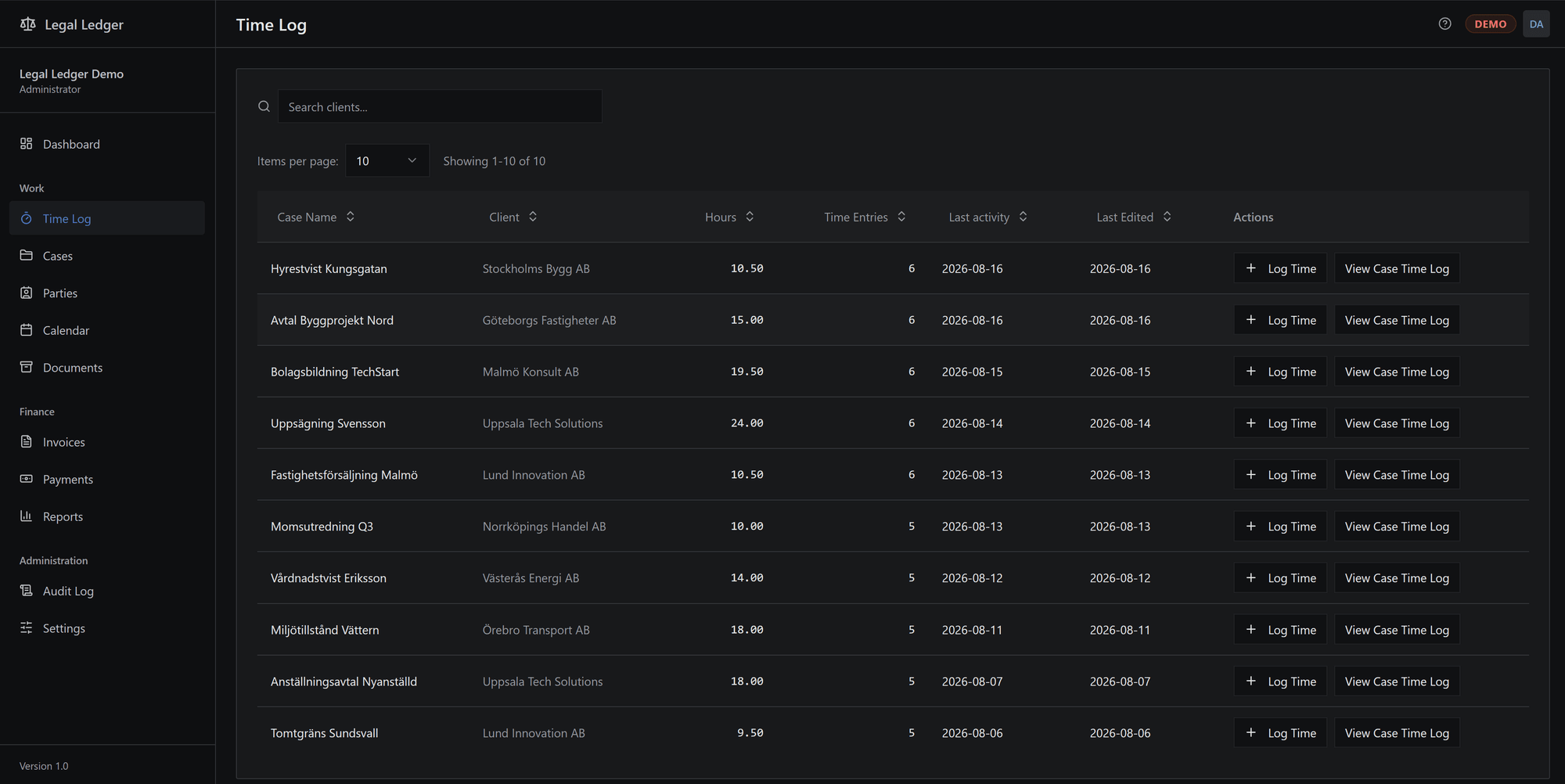View Case Time Log for Avtal Byggprojekt Nord
Viewport: 1565px width, 784px height.
(x=1397, y=320)
